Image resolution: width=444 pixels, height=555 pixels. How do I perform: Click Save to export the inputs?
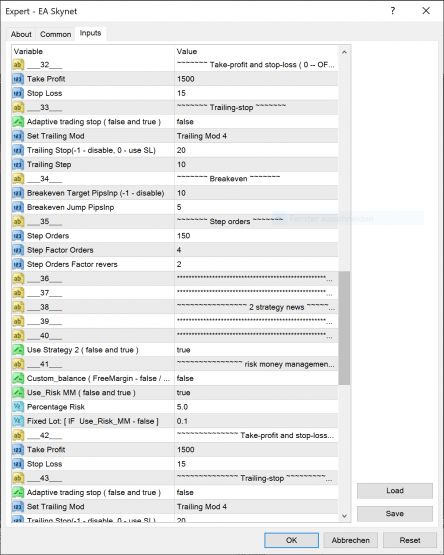[395, 514]
